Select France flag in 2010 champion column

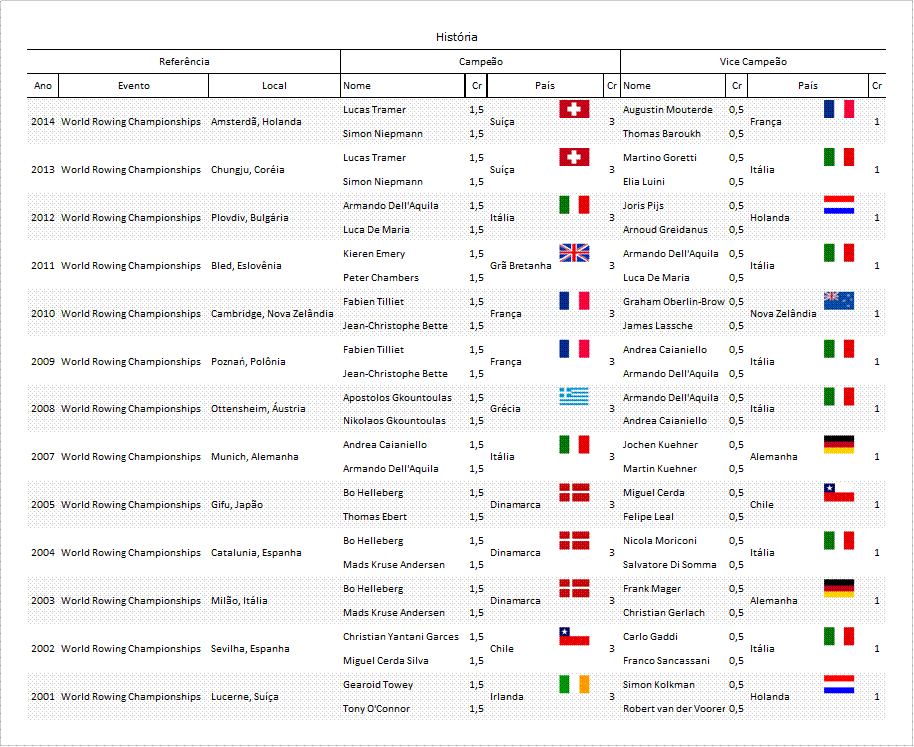click(574, 301)
